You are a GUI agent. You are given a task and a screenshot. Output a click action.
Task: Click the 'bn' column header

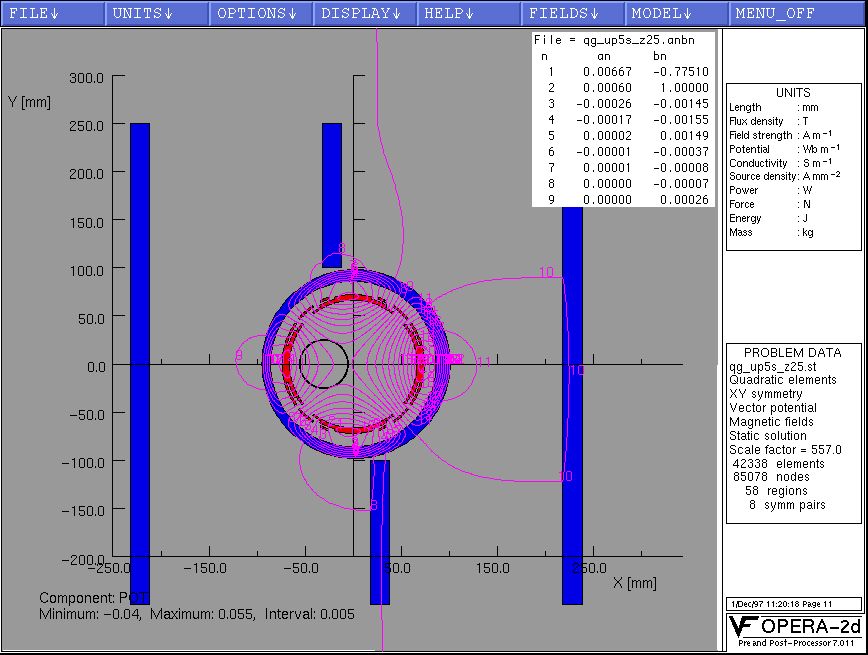[660, 56]
